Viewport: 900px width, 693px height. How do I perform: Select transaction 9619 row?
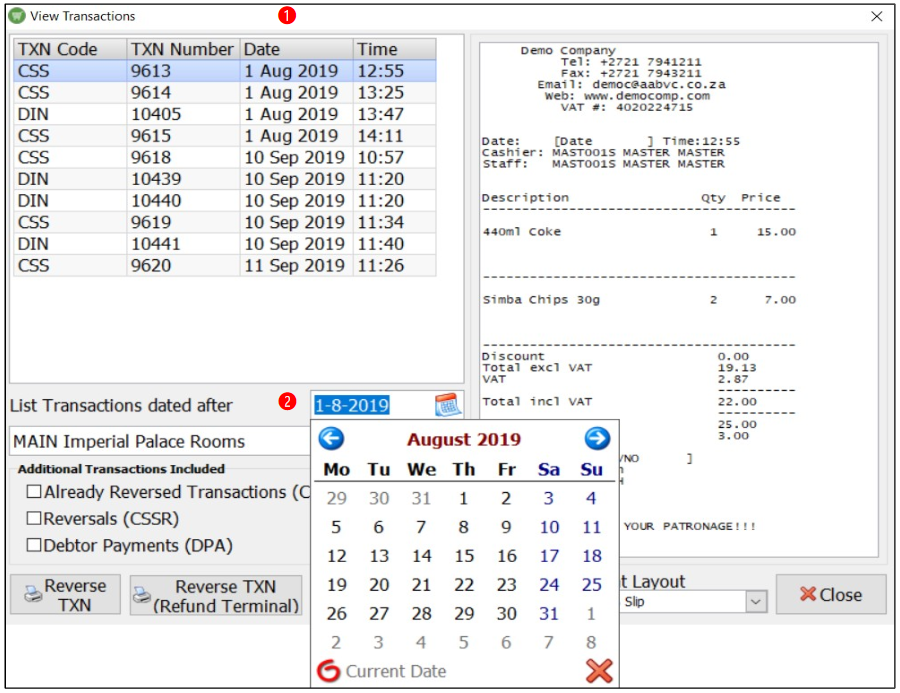(x=224, y=222)
